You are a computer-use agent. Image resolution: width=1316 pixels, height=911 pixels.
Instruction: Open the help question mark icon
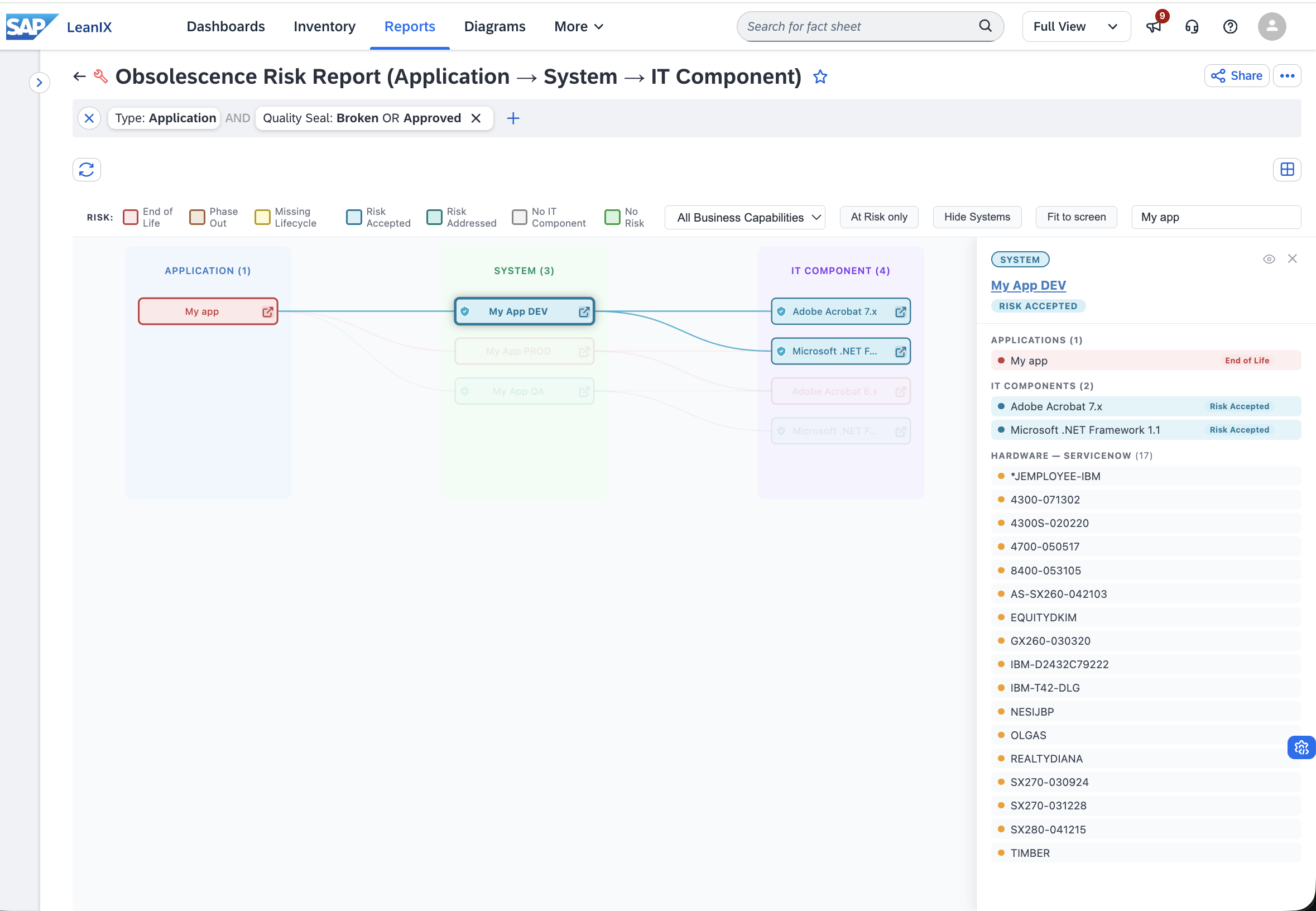pos(1231,26)
